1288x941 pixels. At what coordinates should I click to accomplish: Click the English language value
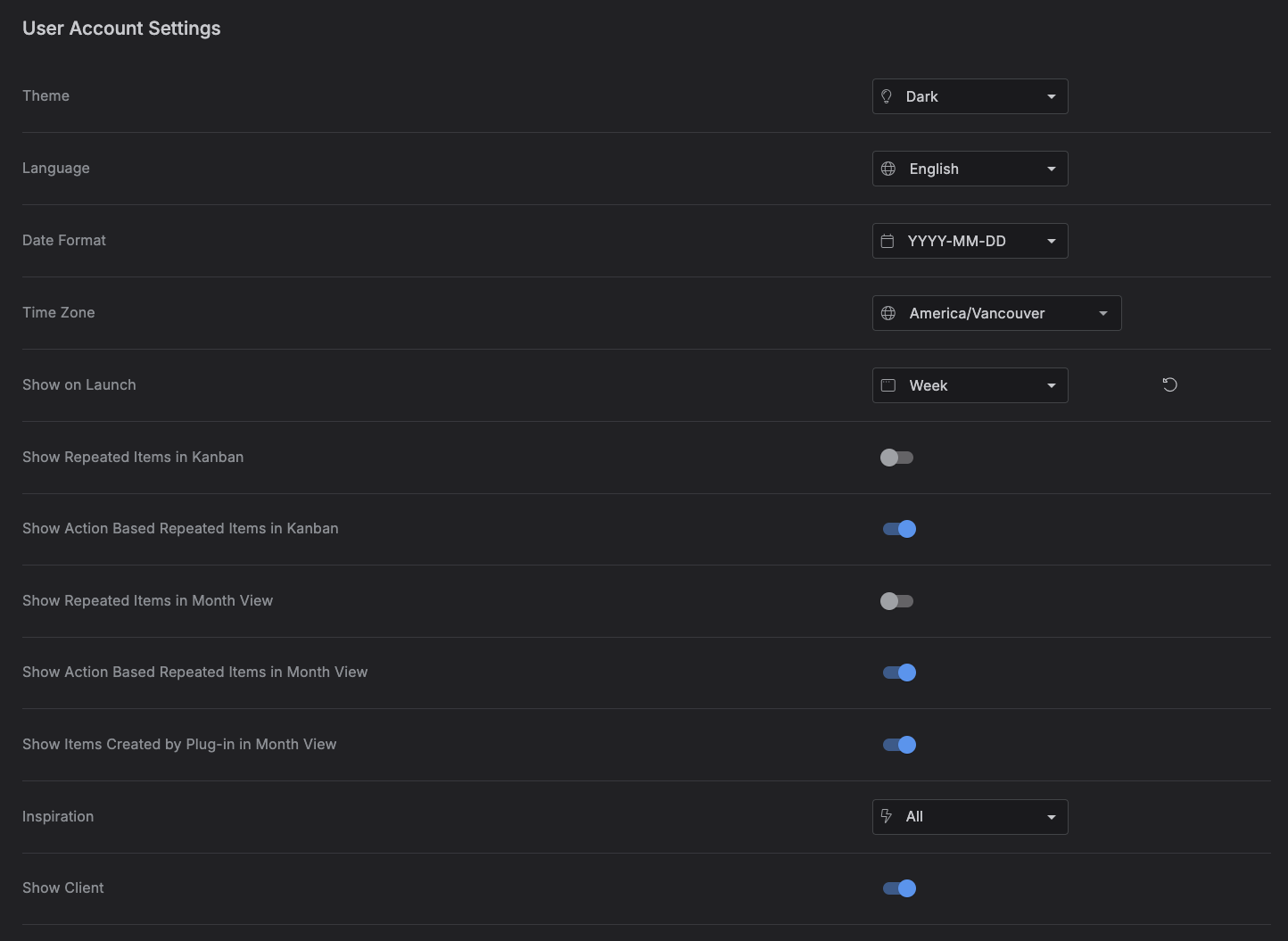(x=934, y=169)
